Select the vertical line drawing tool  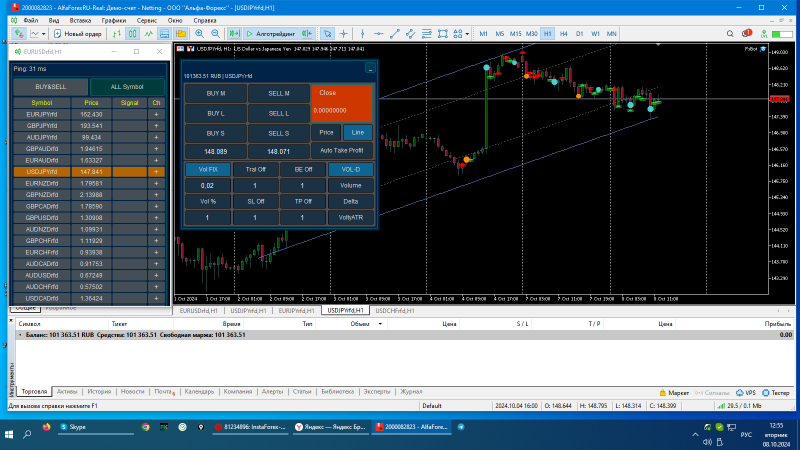click(362, 34)
